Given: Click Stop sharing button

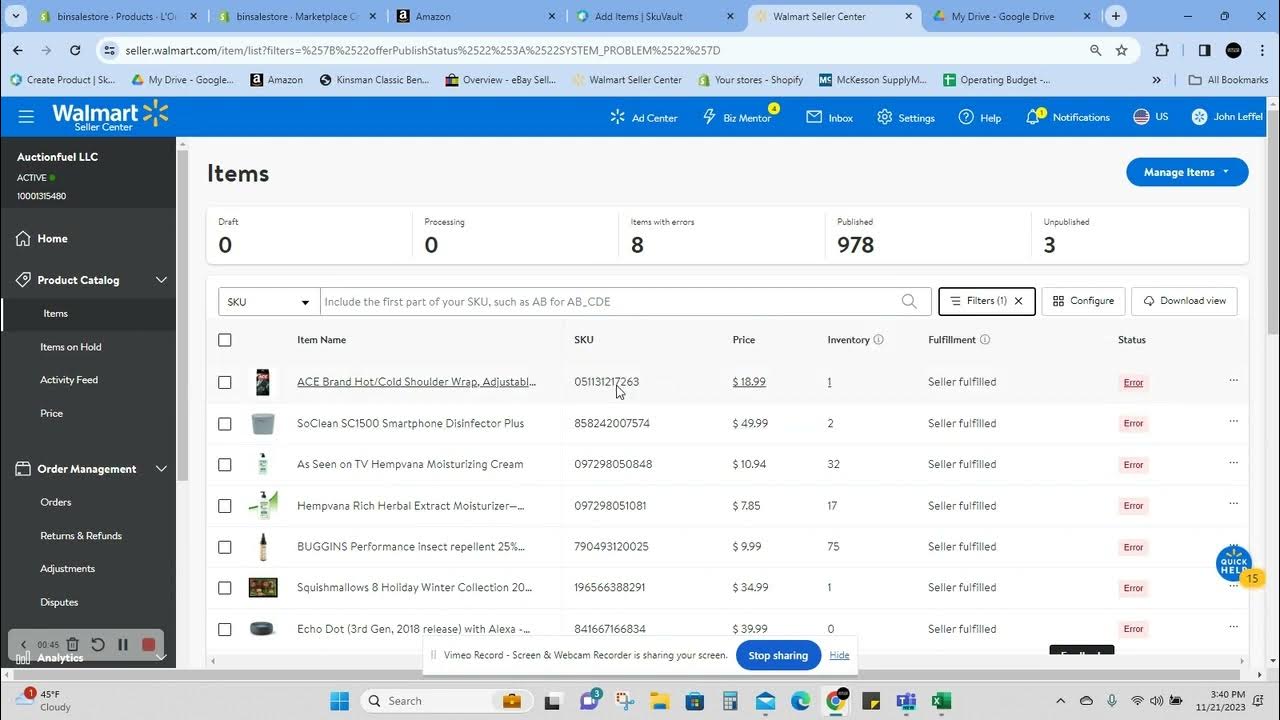Looking at the screenshot, I should pyautogui.click(x=778, y=655).
